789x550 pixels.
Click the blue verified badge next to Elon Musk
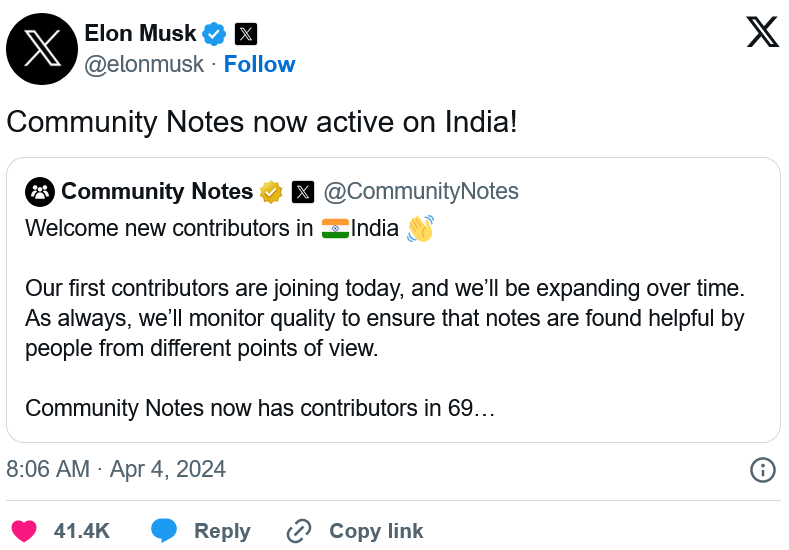tap(214, 34)
